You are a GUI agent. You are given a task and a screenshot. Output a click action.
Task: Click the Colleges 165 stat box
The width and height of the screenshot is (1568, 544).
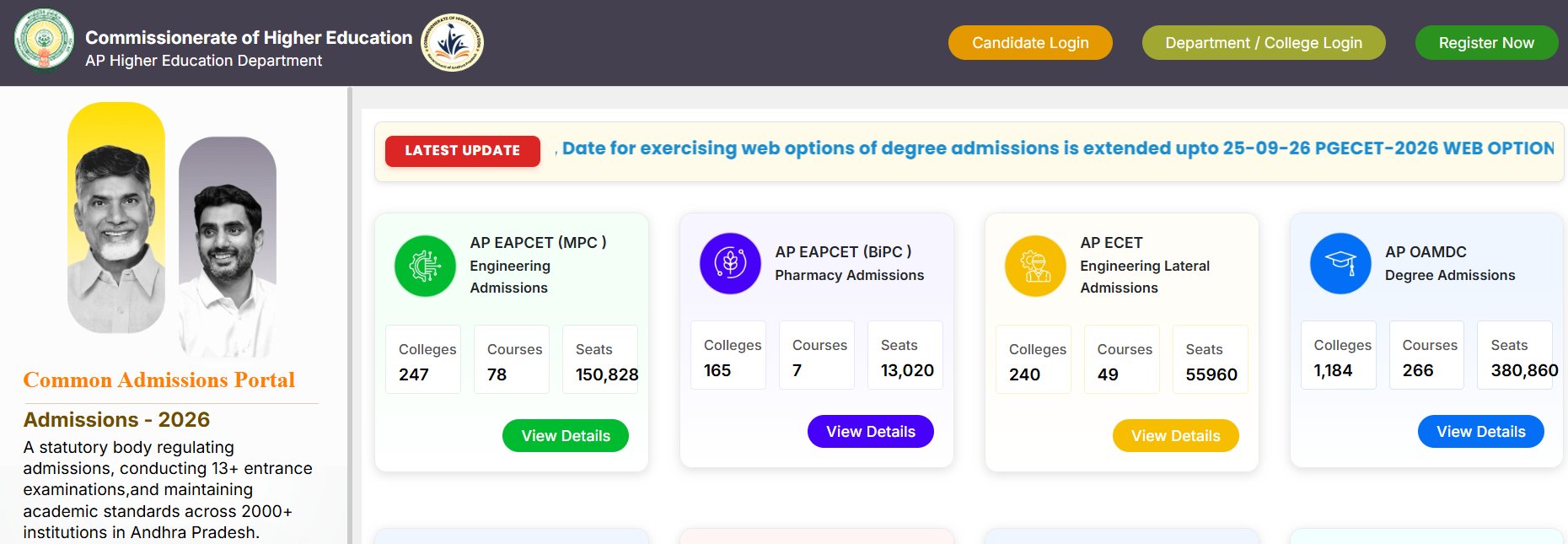coord(728,355)
